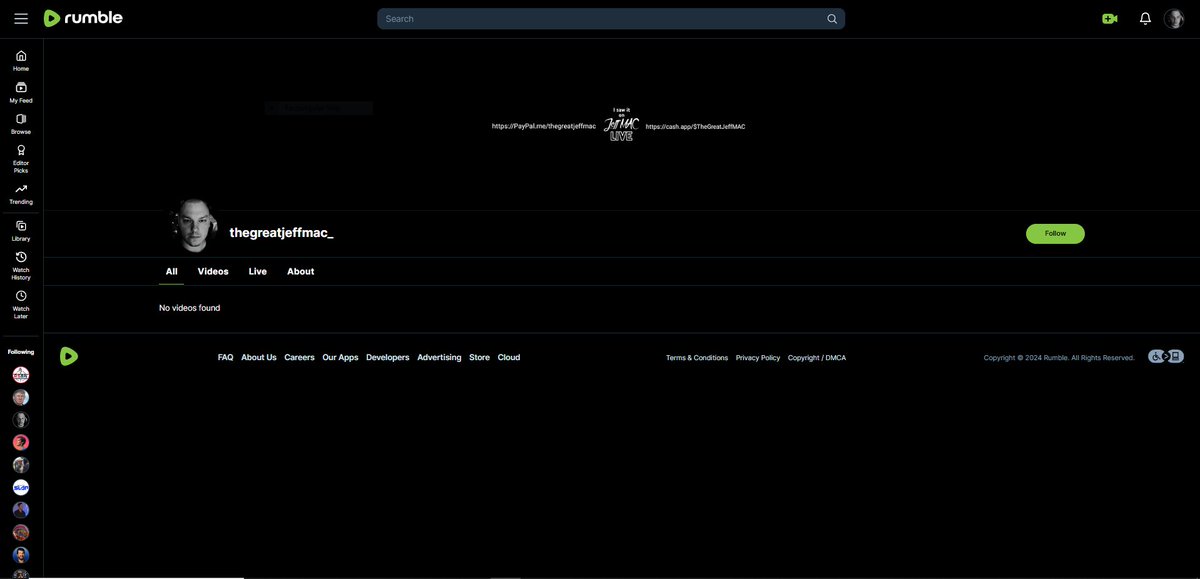The width and height of the screenshot is (1200, 579).
Task: Open the FAQ footer link
Action: tap(226, 357)
